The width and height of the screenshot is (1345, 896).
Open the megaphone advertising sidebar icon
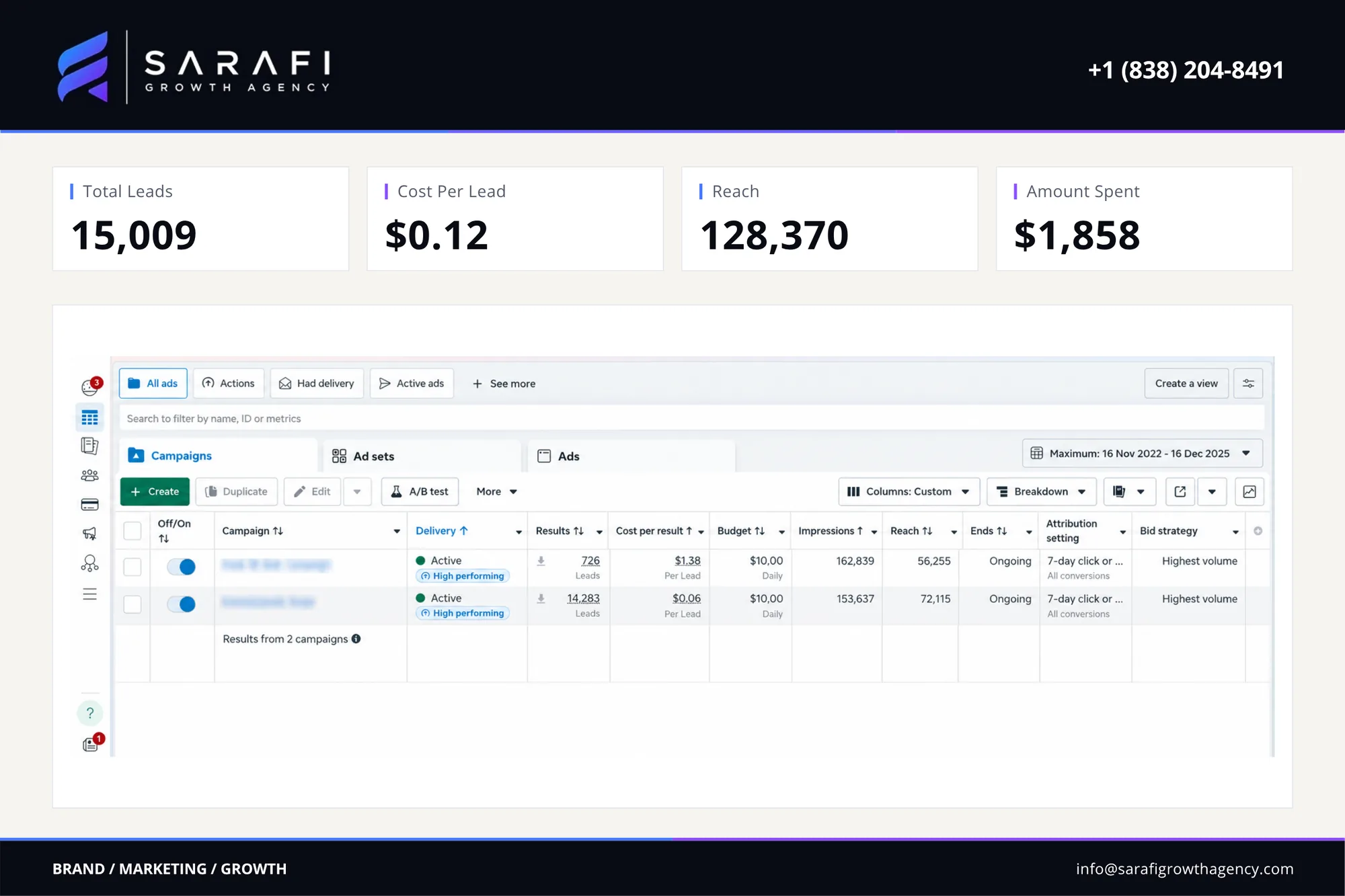(89, 534)
